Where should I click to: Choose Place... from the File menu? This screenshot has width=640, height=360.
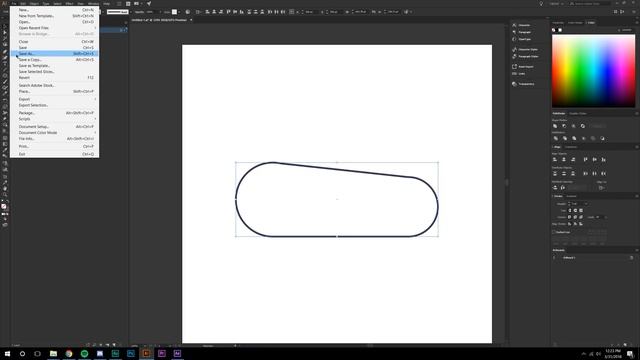coord(54,91)
